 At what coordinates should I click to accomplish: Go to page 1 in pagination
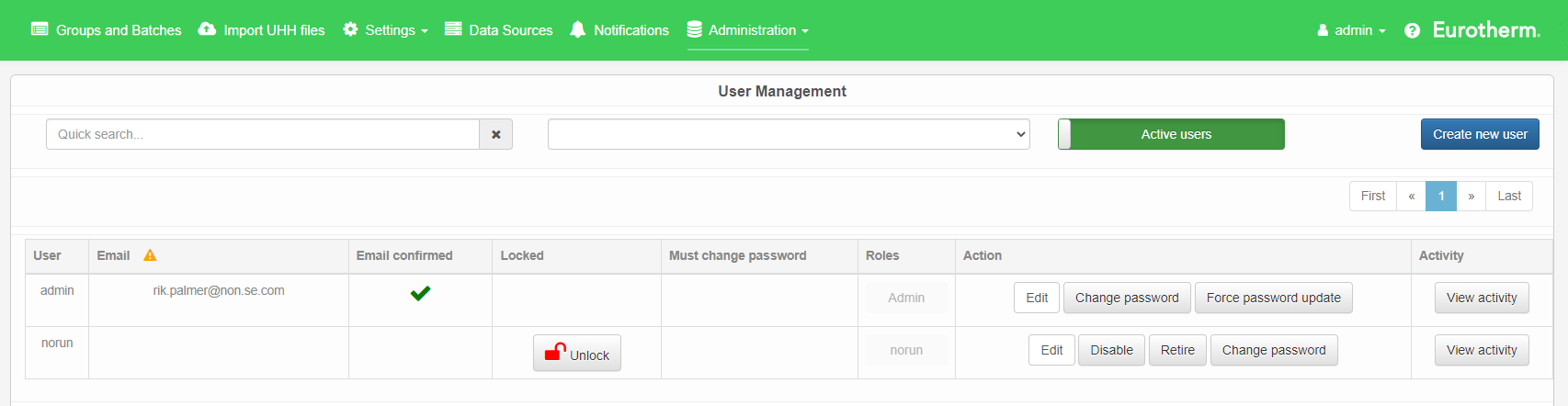pos(1440,196)
